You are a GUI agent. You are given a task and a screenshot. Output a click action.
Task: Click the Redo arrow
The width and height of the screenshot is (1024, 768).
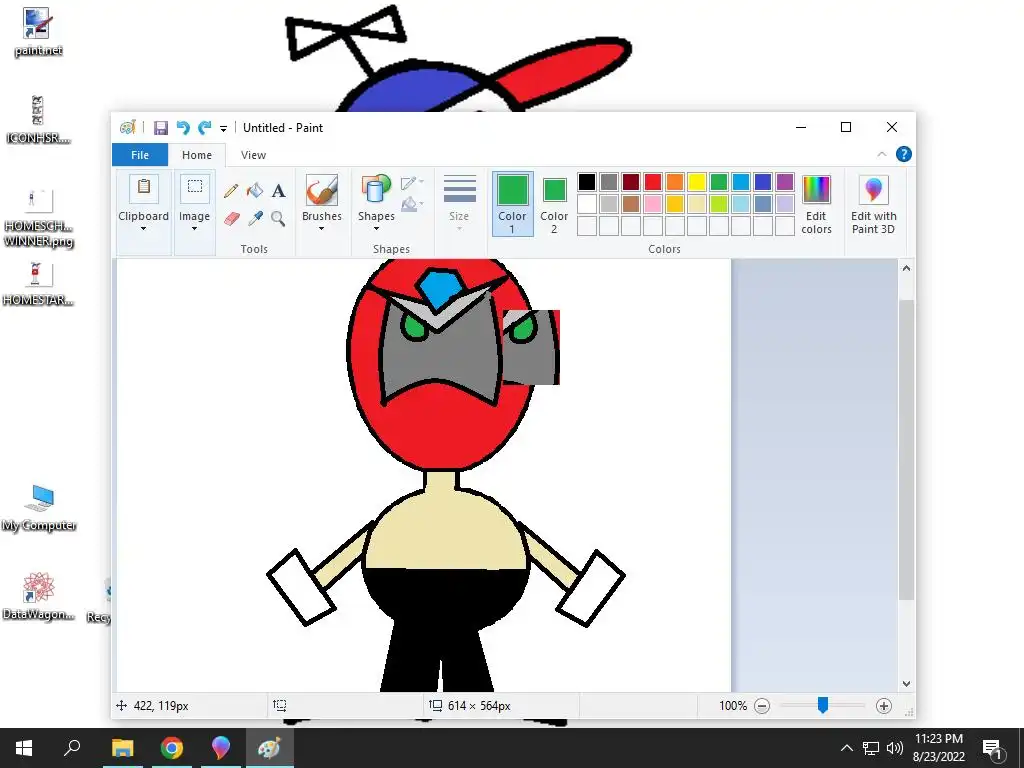coord(205,127)
